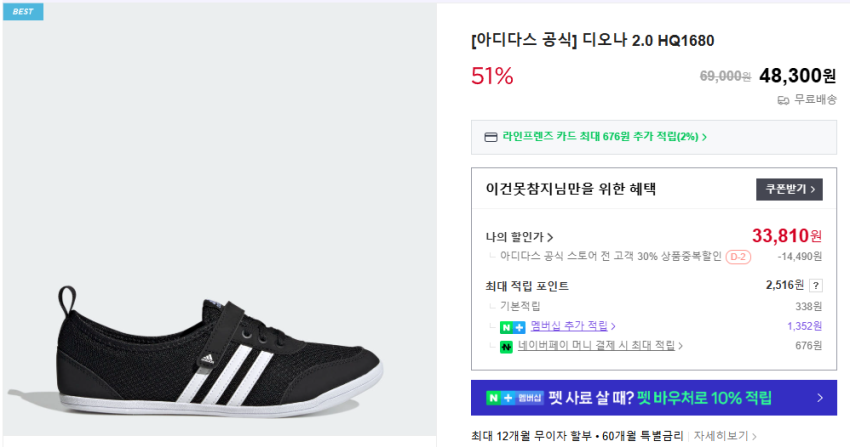Open 멤버십 추가 적립 link
Screen dimensions: 850x447
[x=572, y=326]
